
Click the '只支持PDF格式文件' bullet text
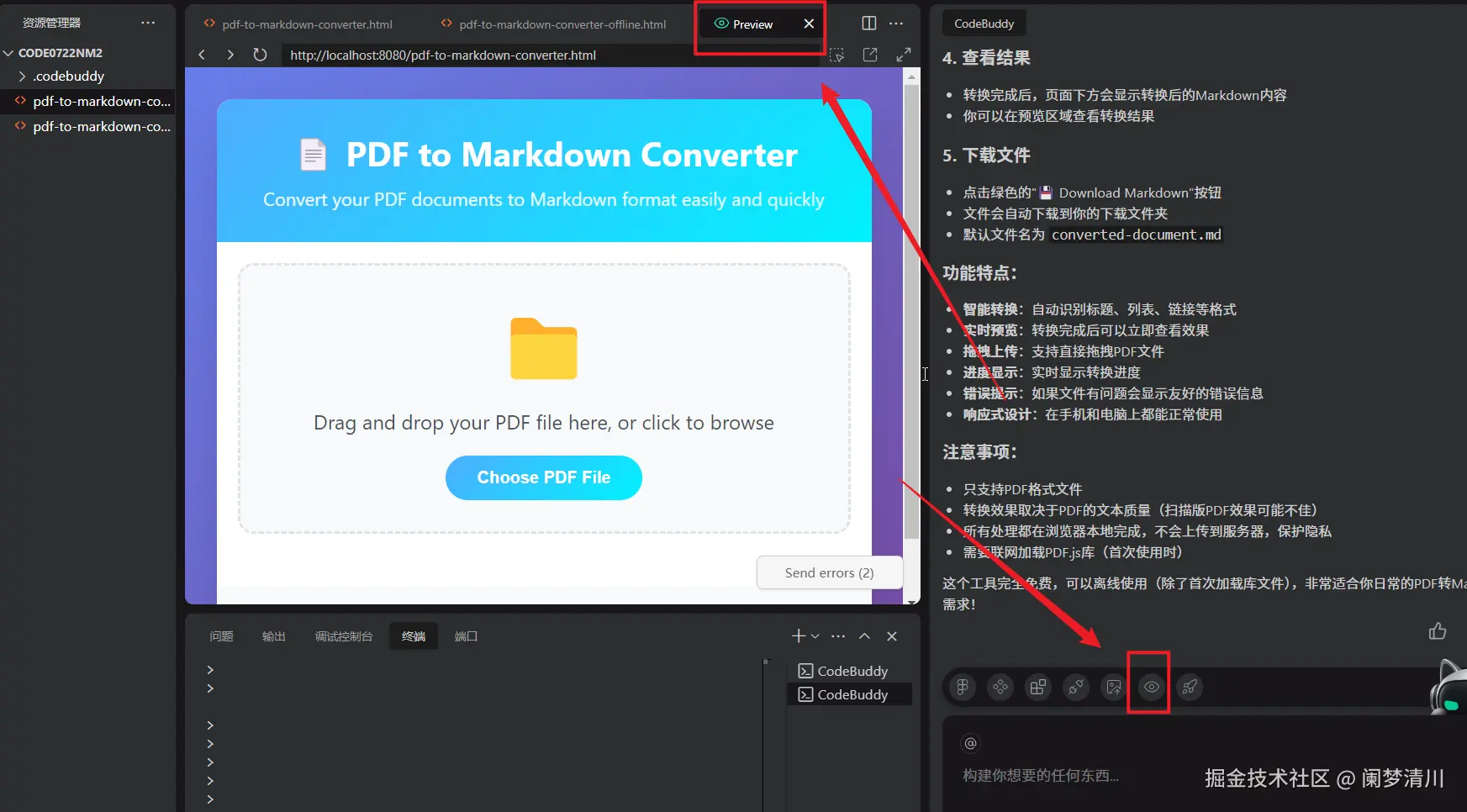click(x=1022, y=489)
